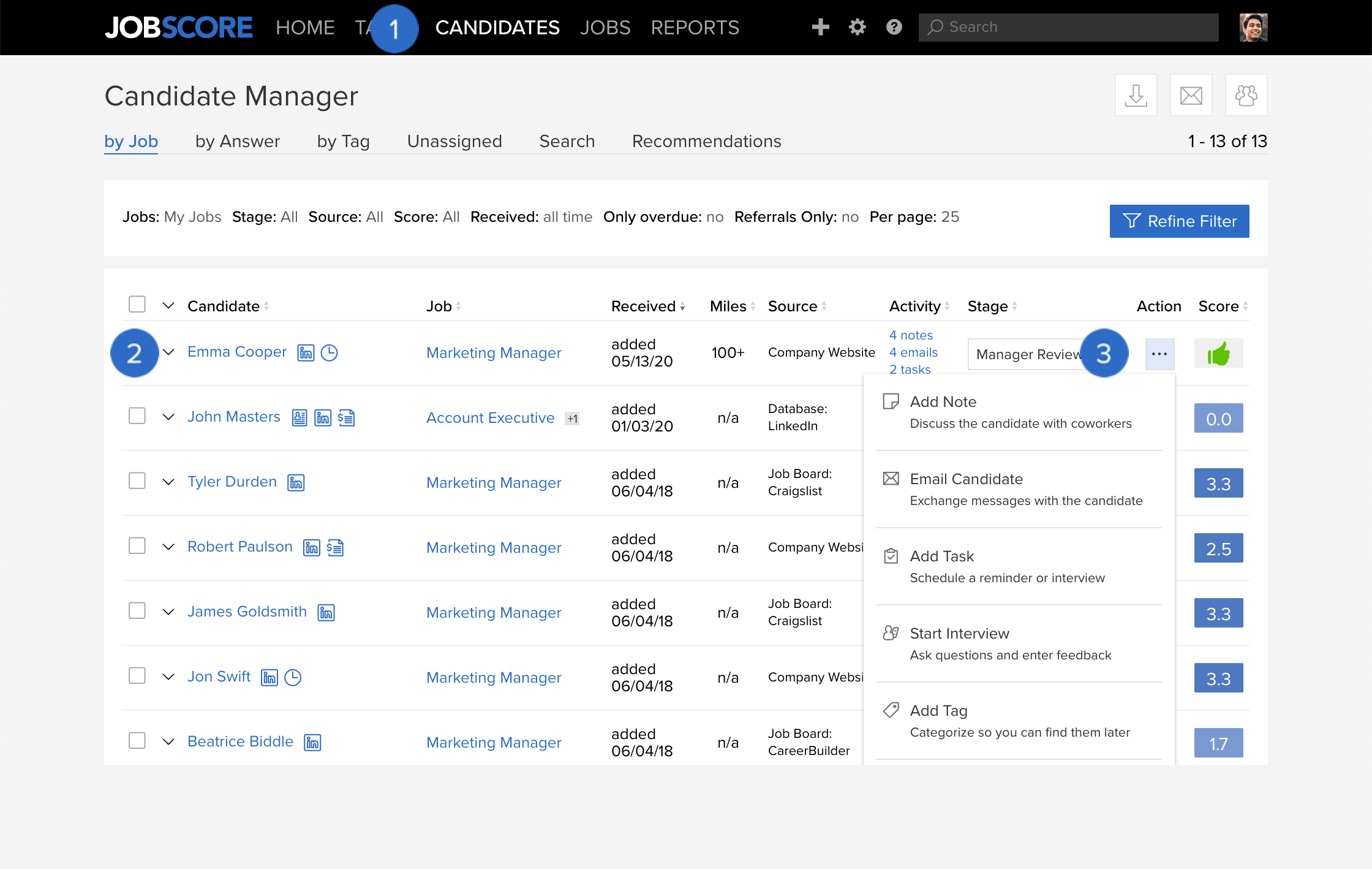Select John Masters' row checkbox
Viewport: 1372px width, 869px height.
[137, 416]
